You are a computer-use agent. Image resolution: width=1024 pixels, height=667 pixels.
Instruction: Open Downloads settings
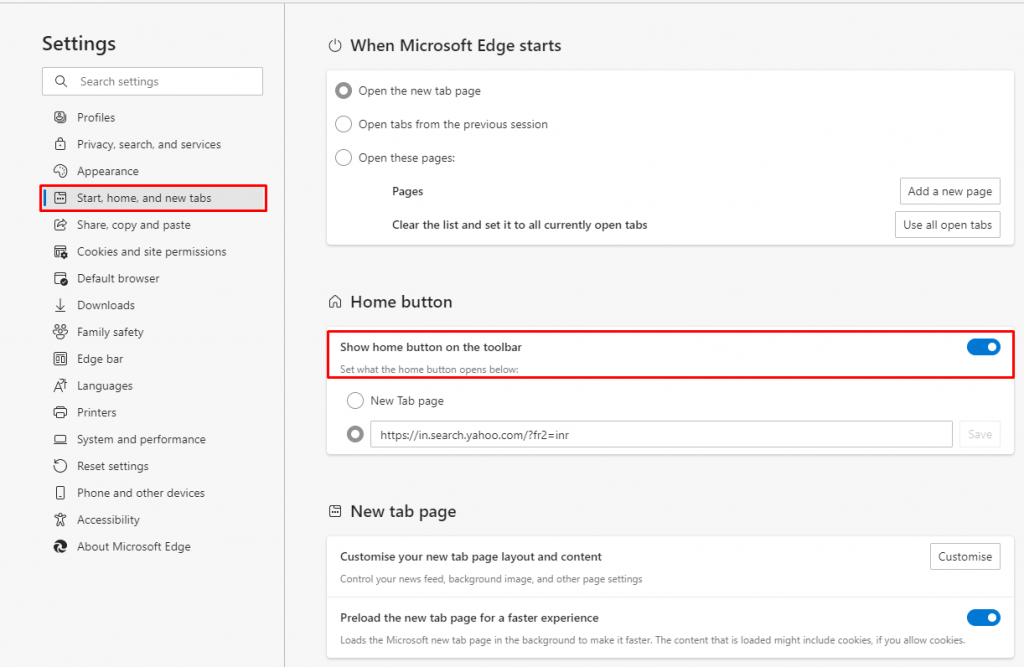click(106, 305)
